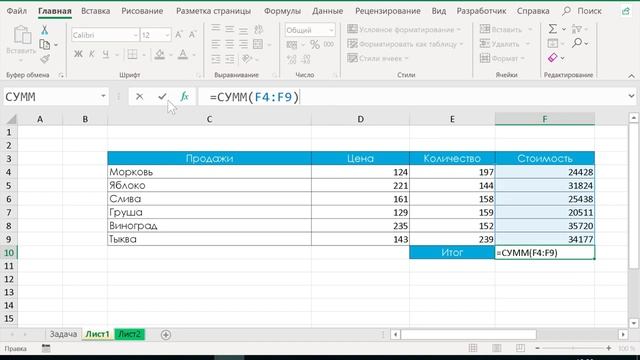Click Форматировать как таблицу button
Image resolution: width=640 pixels, height=360 pixels.
tap(405, 44)
